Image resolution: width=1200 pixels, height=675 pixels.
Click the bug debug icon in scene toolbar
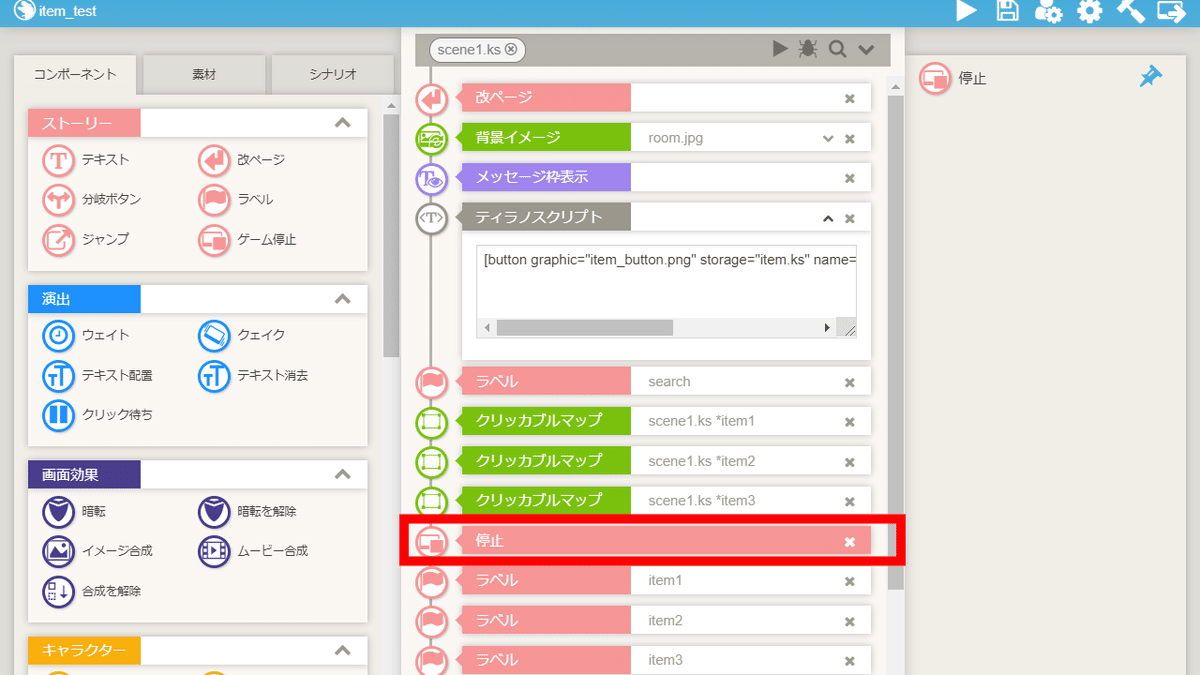(808, 49)
